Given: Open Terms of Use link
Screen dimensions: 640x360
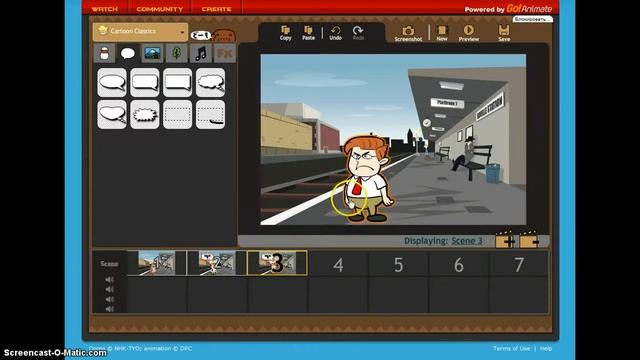Looking at the screenshot, I should pyautogui.click(x=511, y=348).
